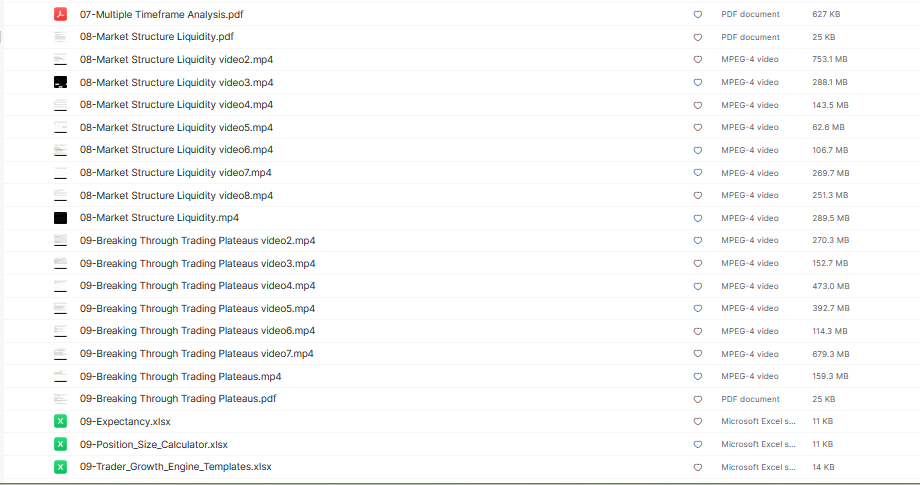Favorite 08-Market Structure Liquidity video5.mp4
920x485 pixels.
point(698,127)
